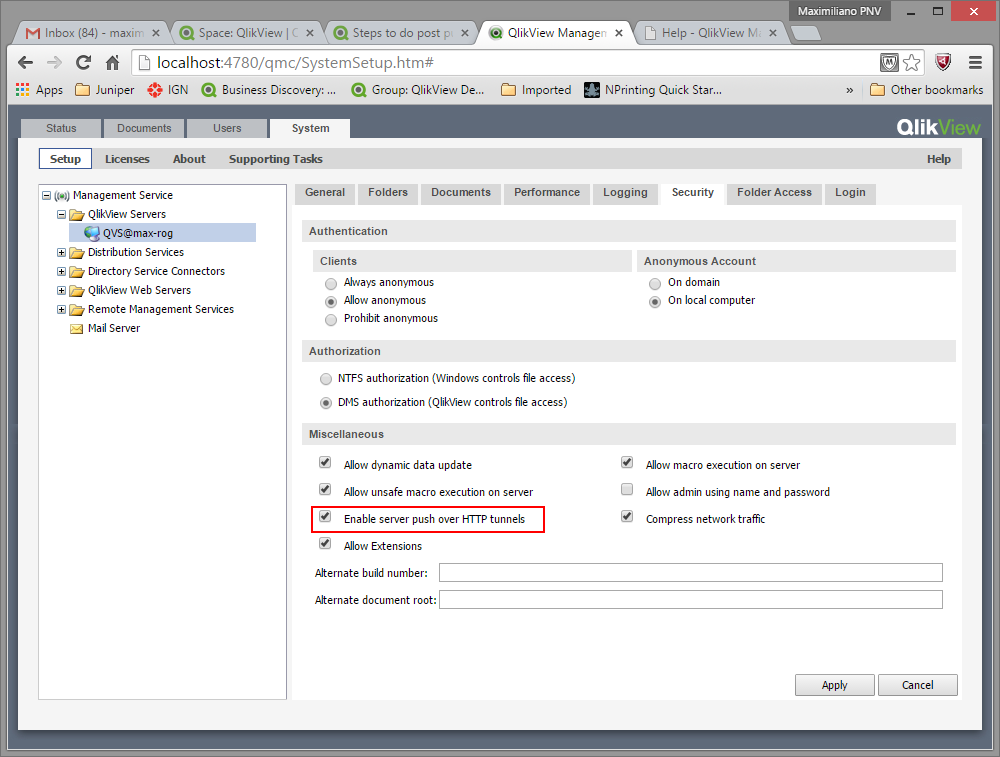The height and width of the screenshot is (757, 1000).
Task: Click the Apply button
Action: point(834,685)
